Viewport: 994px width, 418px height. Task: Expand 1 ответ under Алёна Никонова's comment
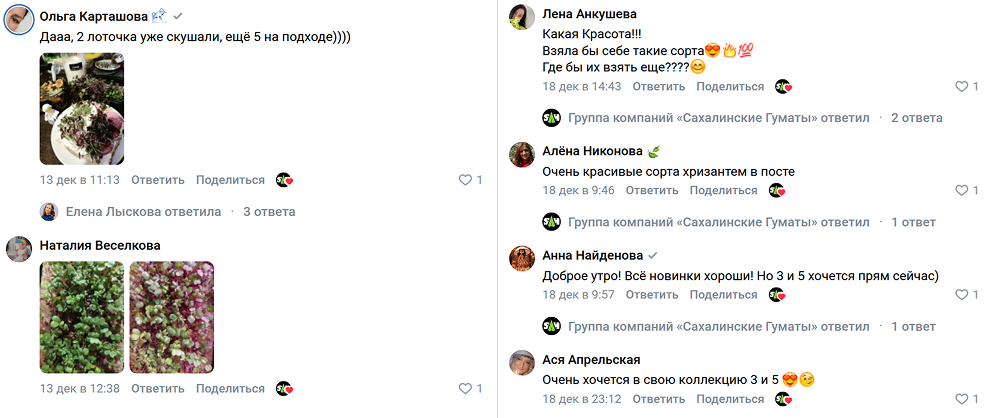click(913, 222)
